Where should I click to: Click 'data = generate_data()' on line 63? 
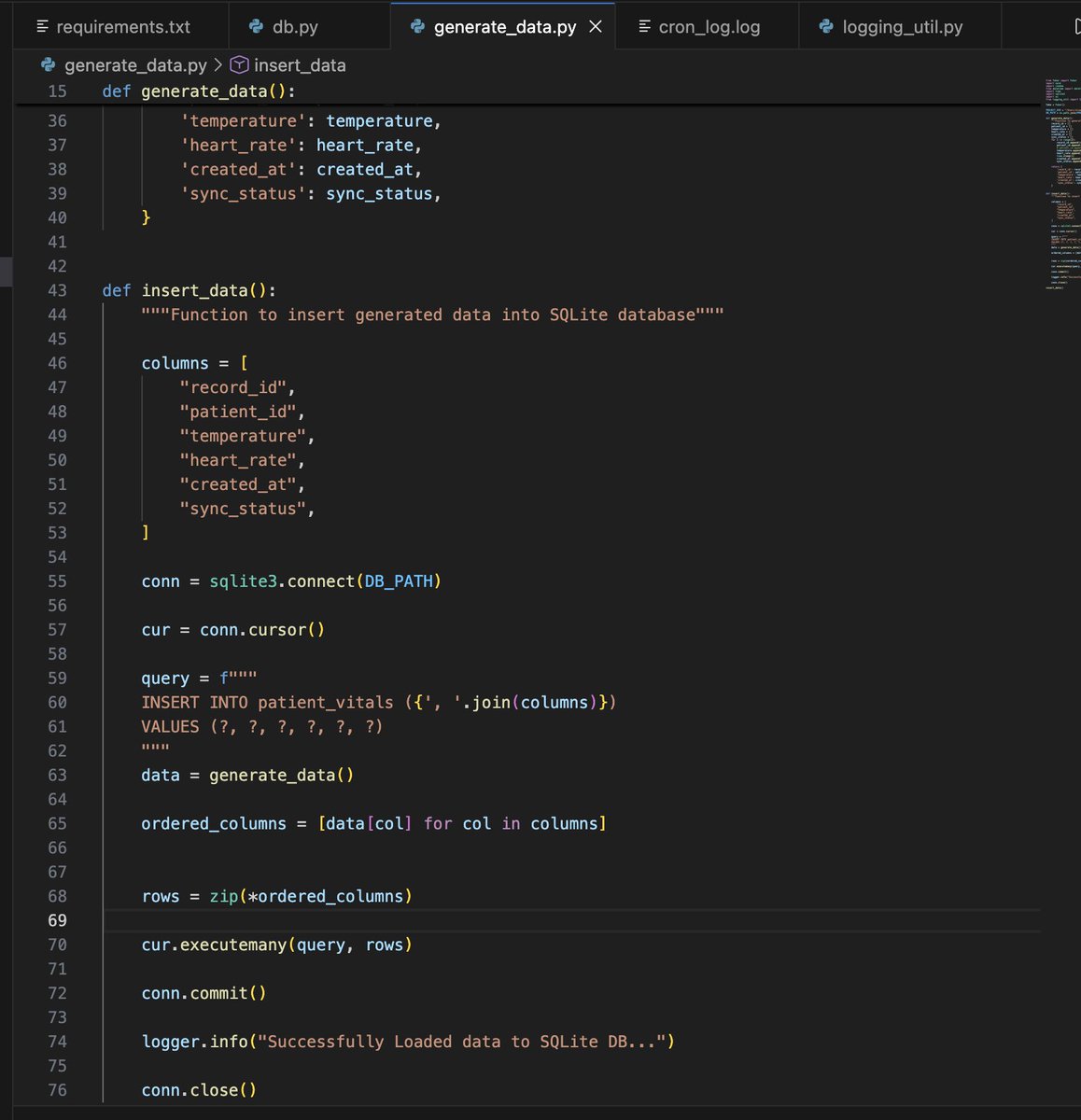247,776
